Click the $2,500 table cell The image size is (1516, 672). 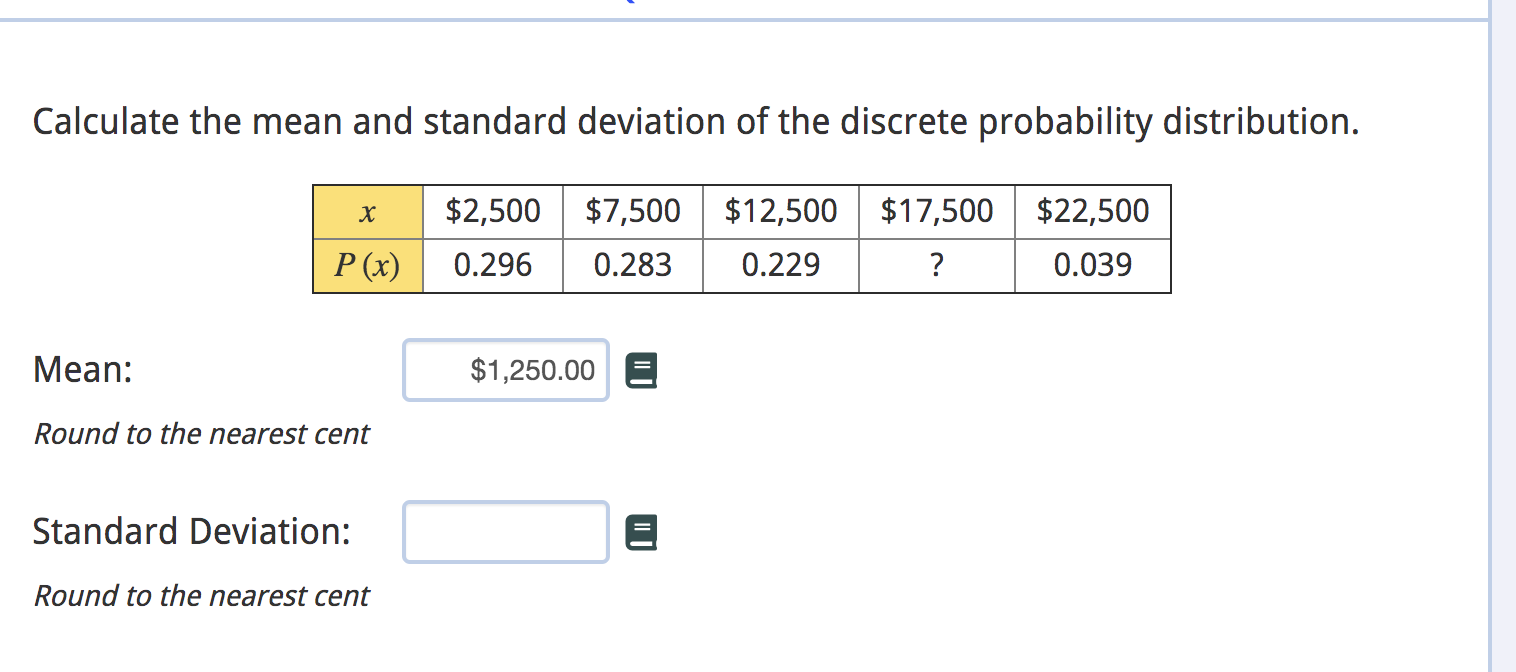pyautogui.click(x=494, y=211)
